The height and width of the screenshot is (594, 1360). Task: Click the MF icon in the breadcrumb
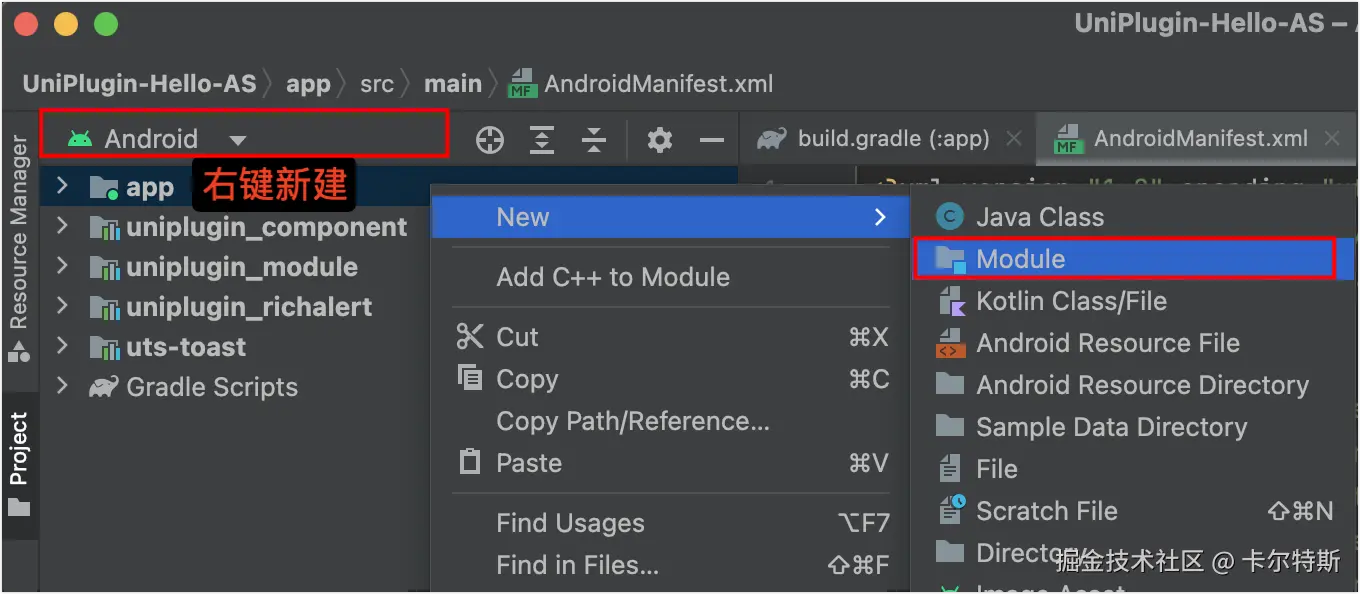[523, 84]
